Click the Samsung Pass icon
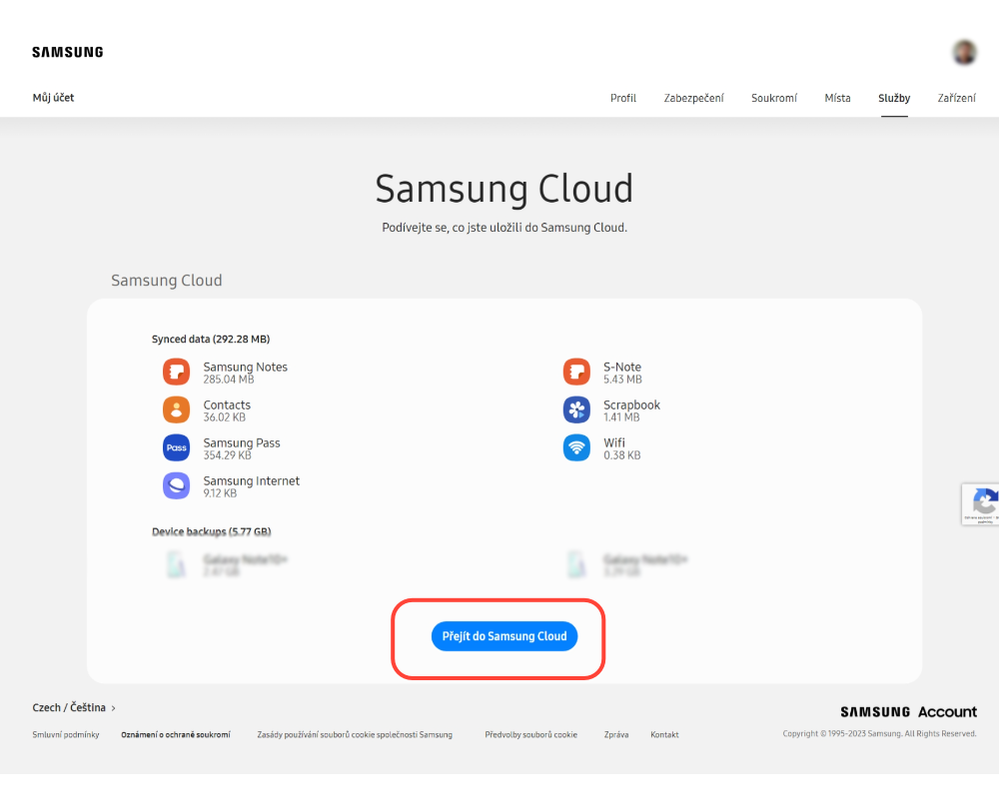The height and width of the screenshot is (799, 999). pyautogui.click(x=176, y=448)
